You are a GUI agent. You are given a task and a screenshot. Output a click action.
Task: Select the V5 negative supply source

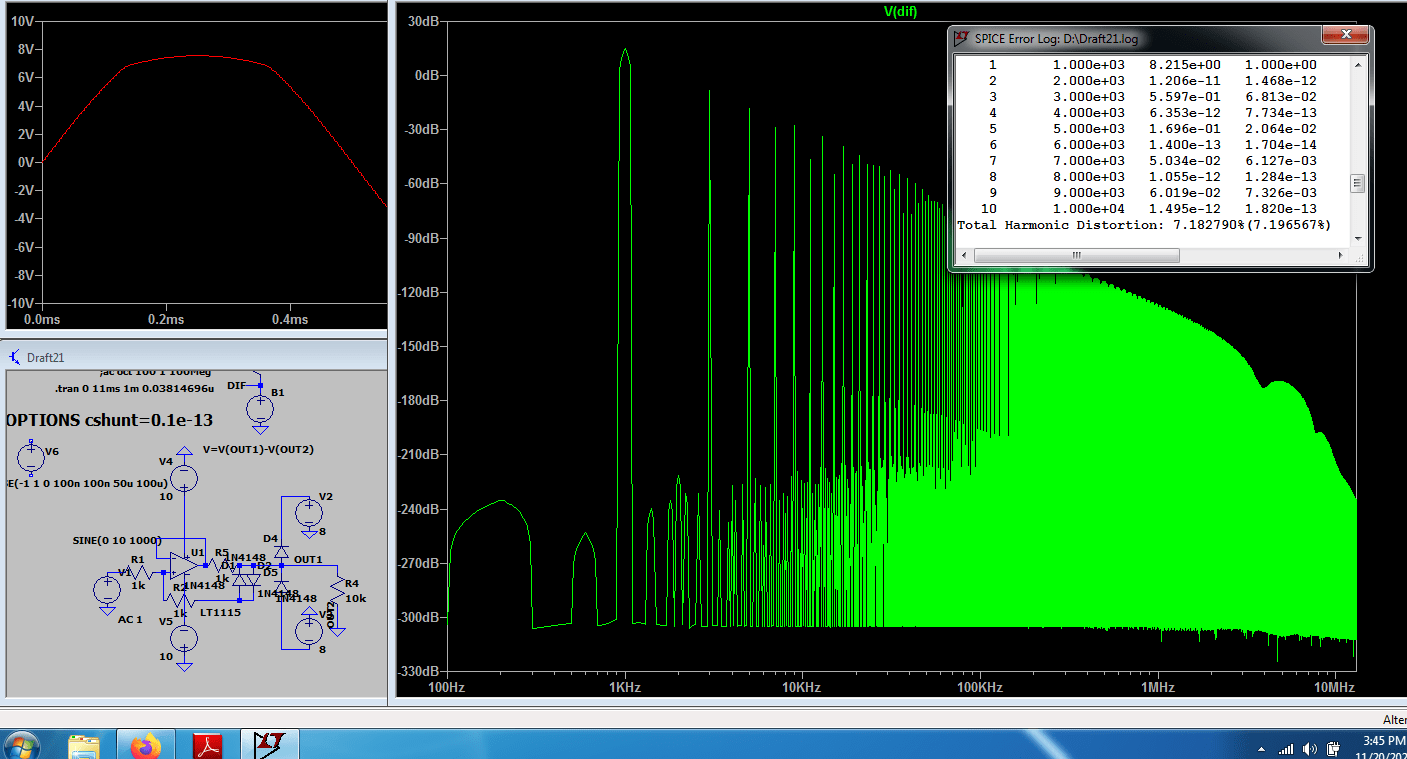[x=185, y=637]
